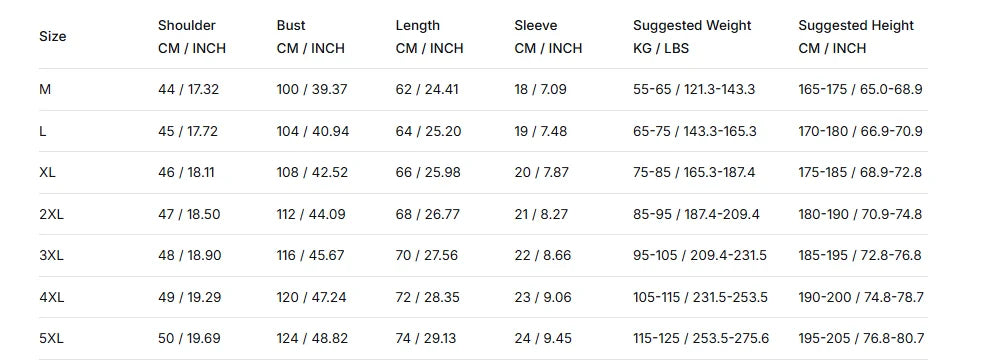Viewport: 982px width, 362px height.
Task: Click the Bust CM / INCH header
Action: point(311,36)
